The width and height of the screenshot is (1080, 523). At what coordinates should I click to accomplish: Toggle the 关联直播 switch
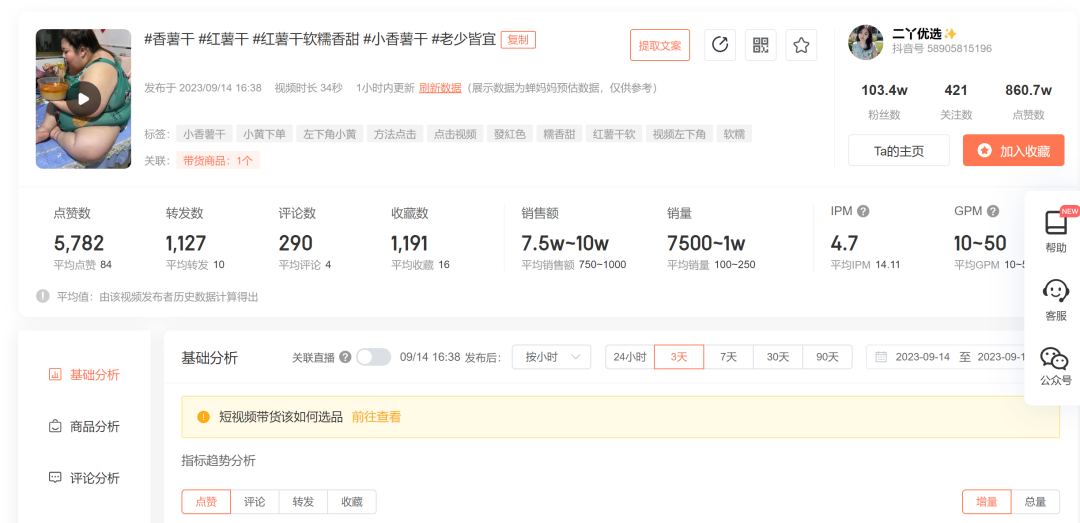[x=373, y=357]
